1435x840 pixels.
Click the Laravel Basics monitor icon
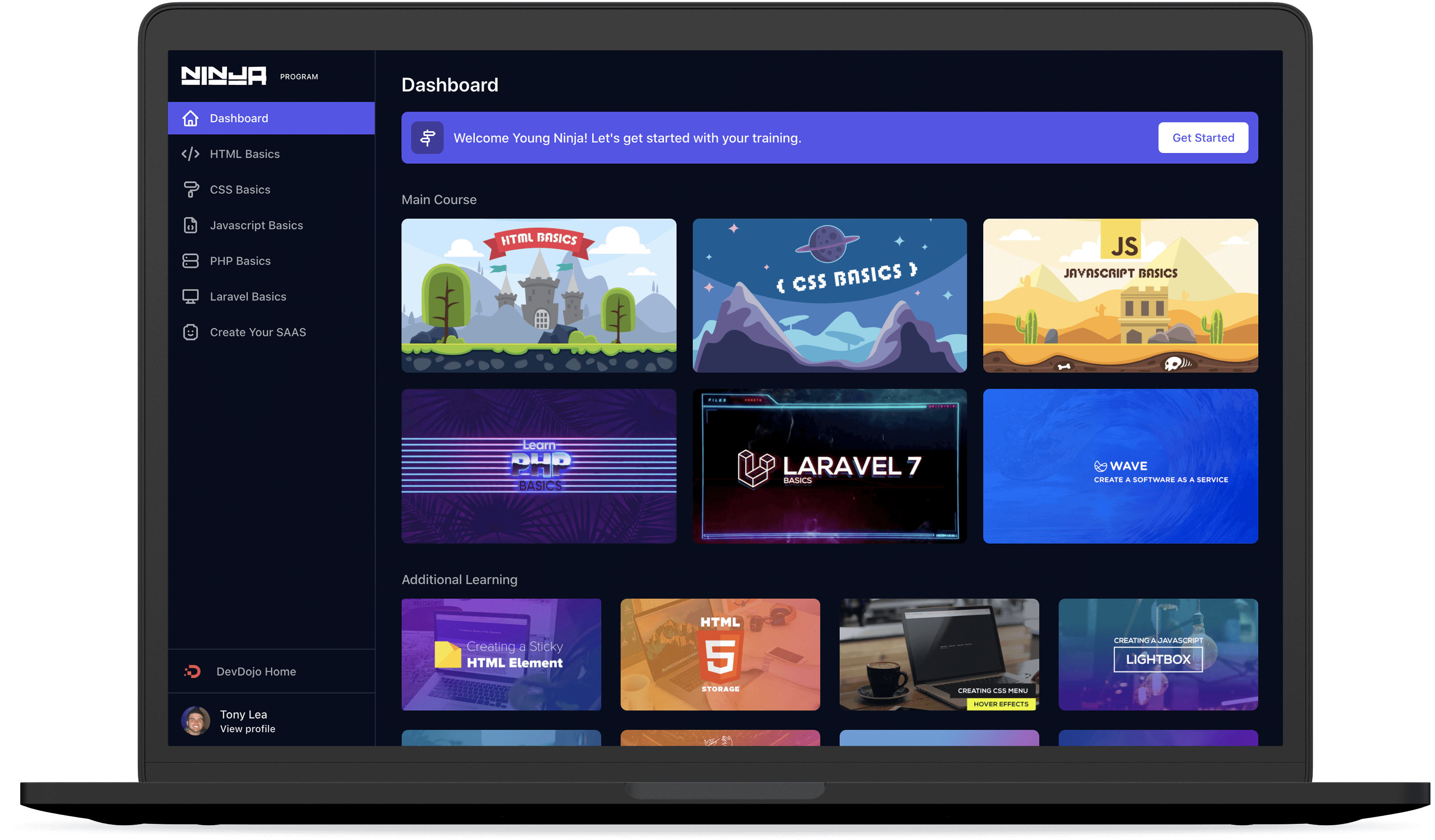pyautogui.click(x=190, y=297)
